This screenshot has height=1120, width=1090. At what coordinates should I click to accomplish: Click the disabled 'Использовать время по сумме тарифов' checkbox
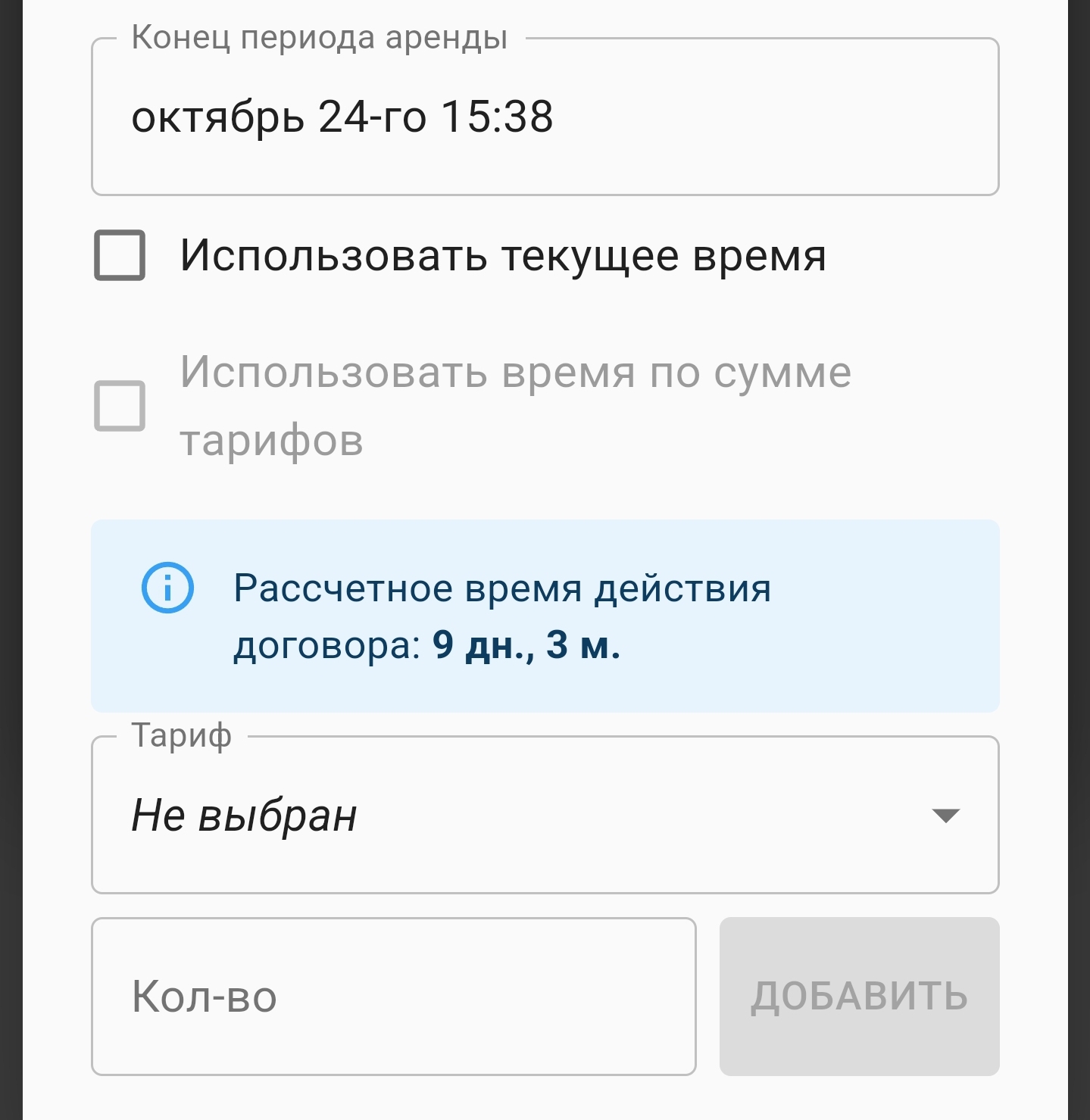119,407
